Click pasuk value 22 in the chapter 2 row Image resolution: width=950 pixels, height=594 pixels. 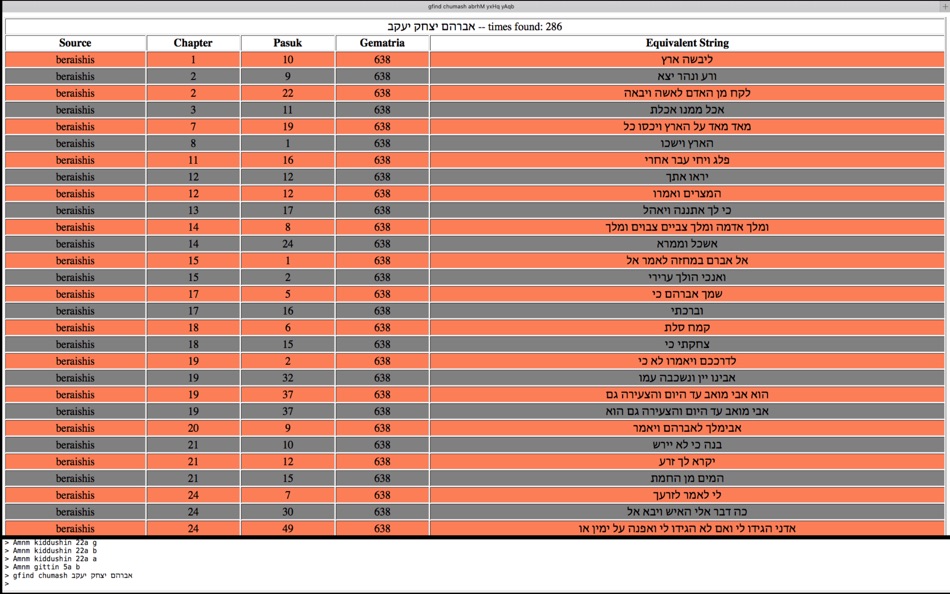(x=287, y=93)
